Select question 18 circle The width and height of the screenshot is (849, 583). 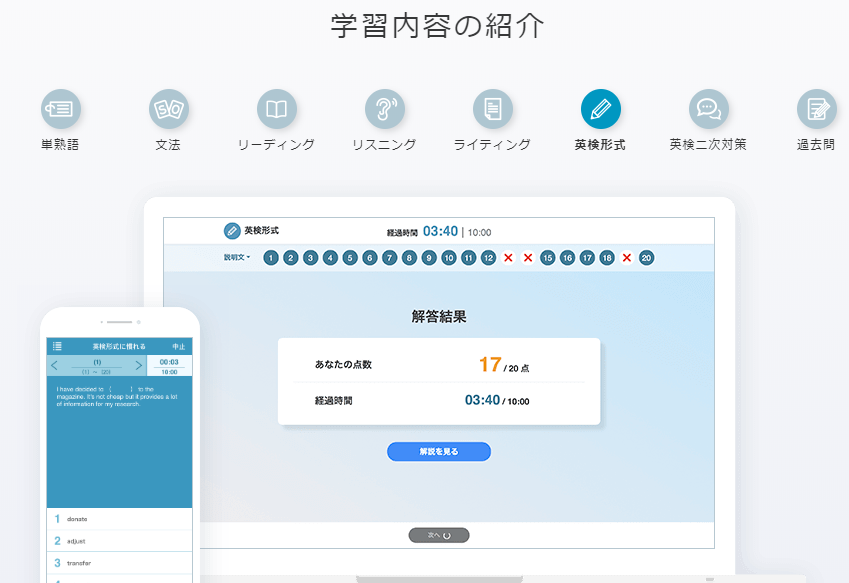pos(607,258)
